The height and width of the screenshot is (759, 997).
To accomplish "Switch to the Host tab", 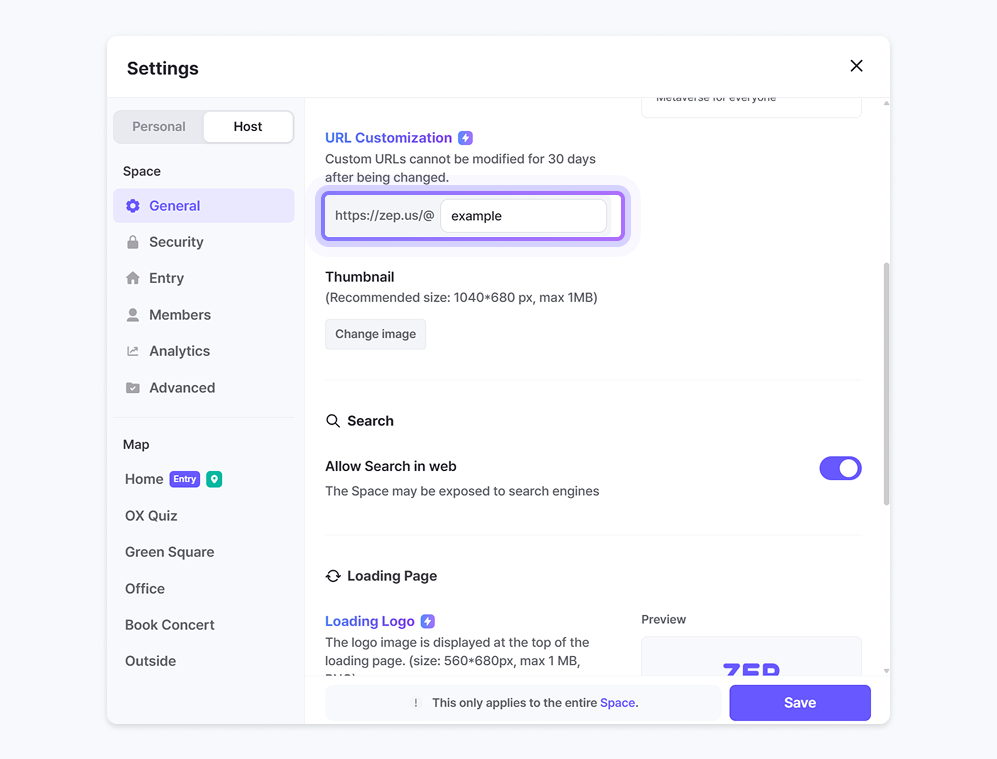I will (248, 127).
